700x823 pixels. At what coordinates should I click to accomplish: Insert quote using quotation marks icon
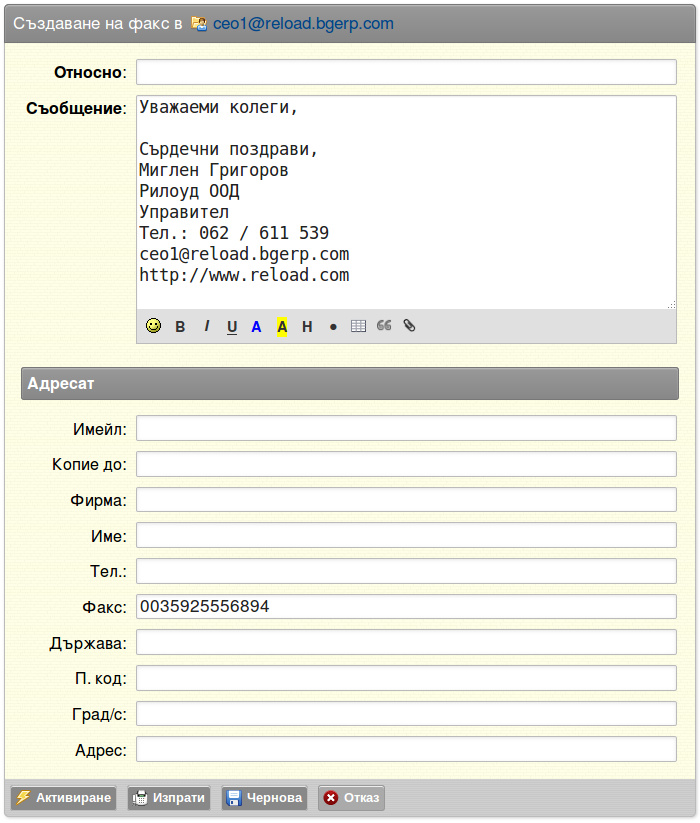(x=384, y=325)
